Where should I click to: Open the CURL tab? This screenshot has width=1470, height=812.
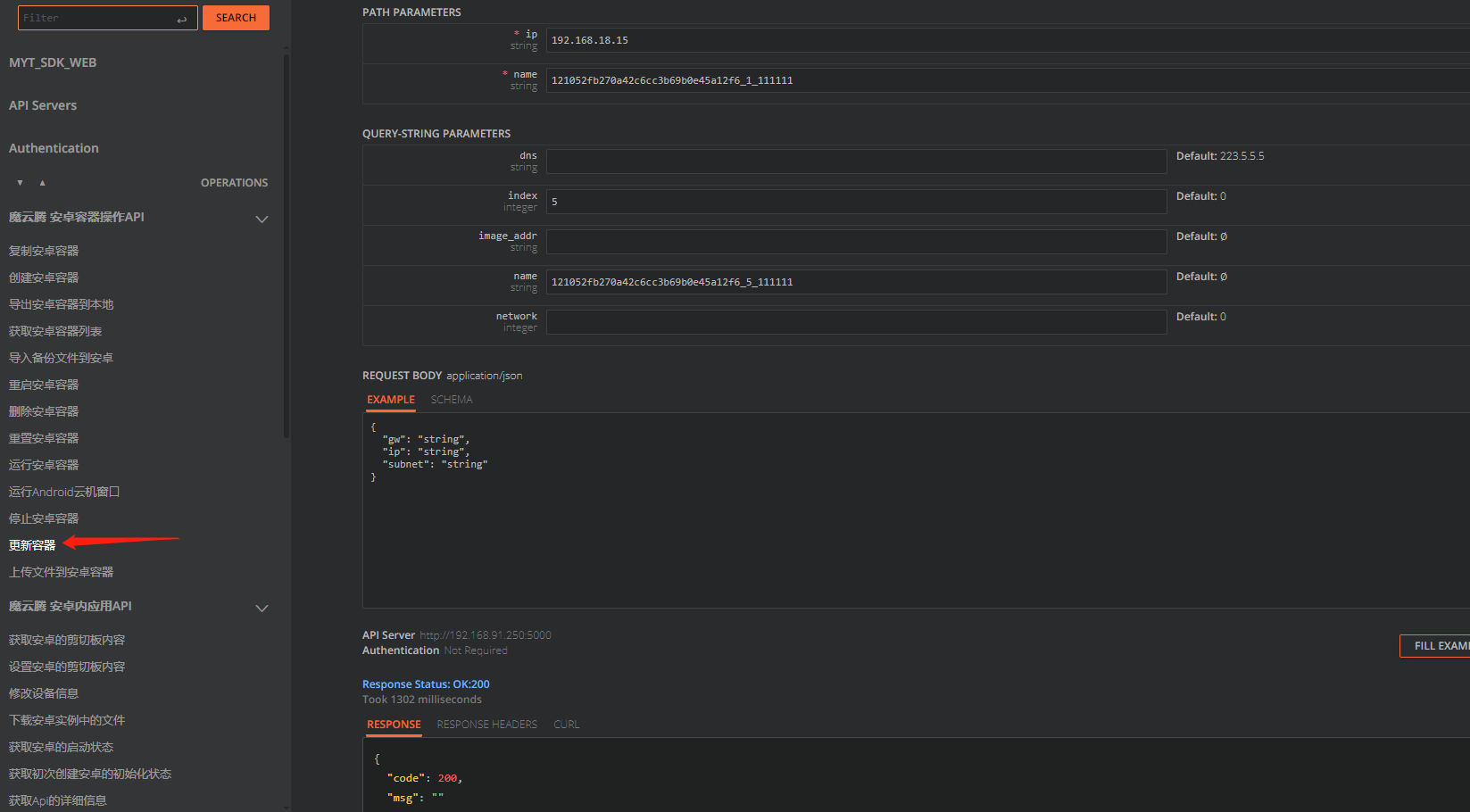[566, 725]
